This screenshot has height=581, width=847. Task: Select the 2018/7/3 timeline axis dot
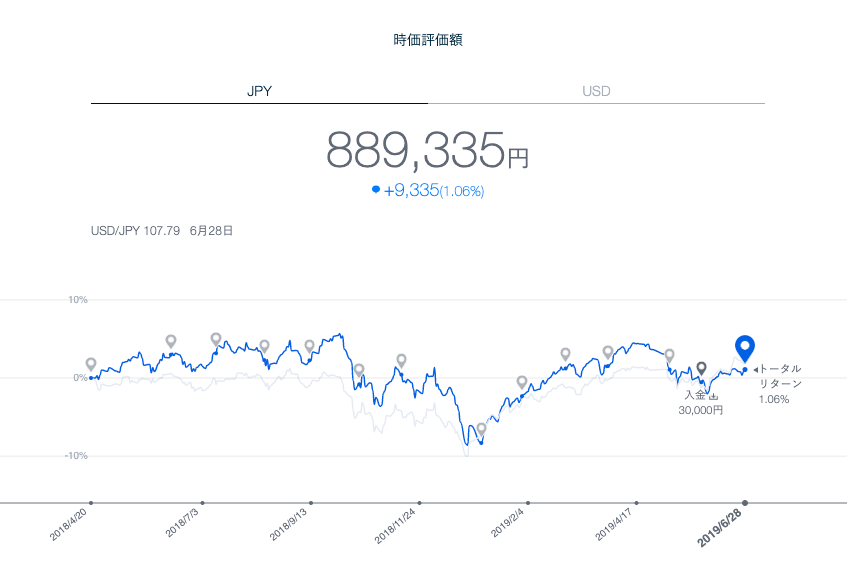202,503
